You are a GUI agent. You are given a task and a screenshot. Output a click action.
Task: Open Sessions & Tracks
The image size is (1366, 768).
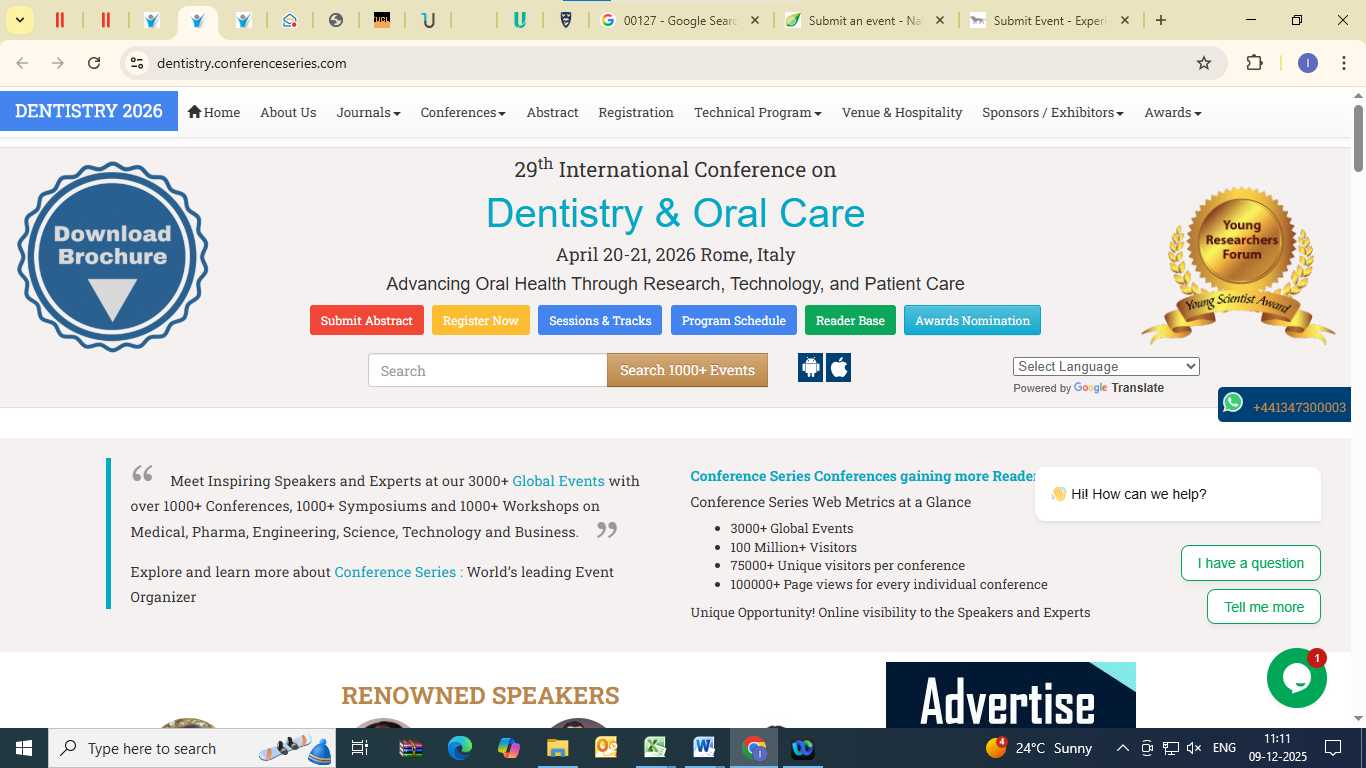click(x=600, y=320)
